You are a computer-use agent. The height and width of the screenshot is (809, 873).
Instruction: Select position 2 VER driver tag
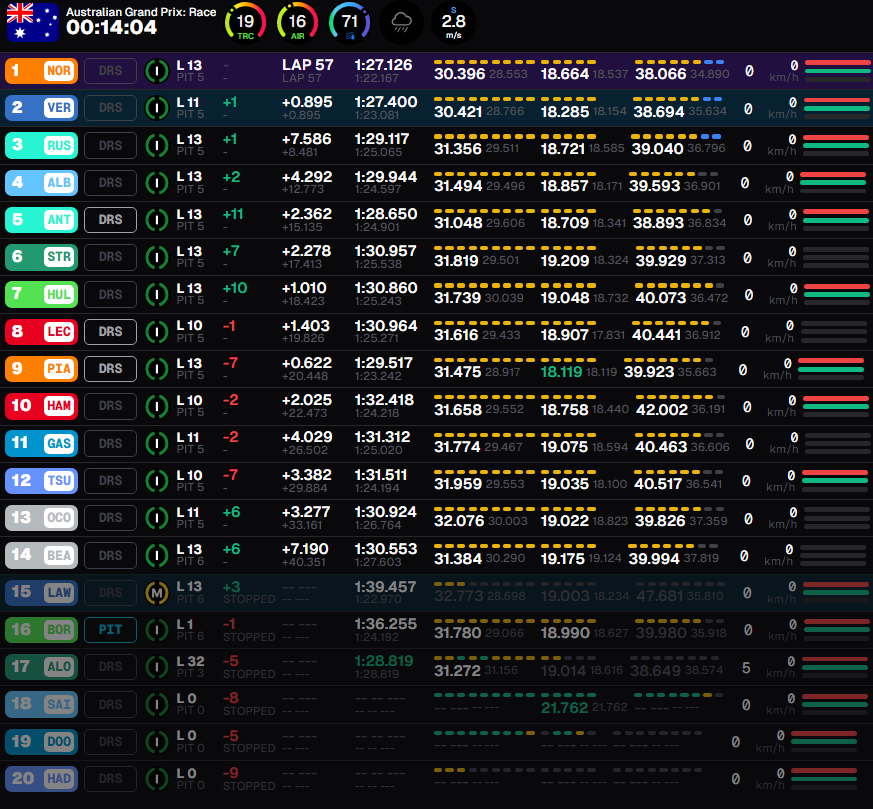(41, 107)
